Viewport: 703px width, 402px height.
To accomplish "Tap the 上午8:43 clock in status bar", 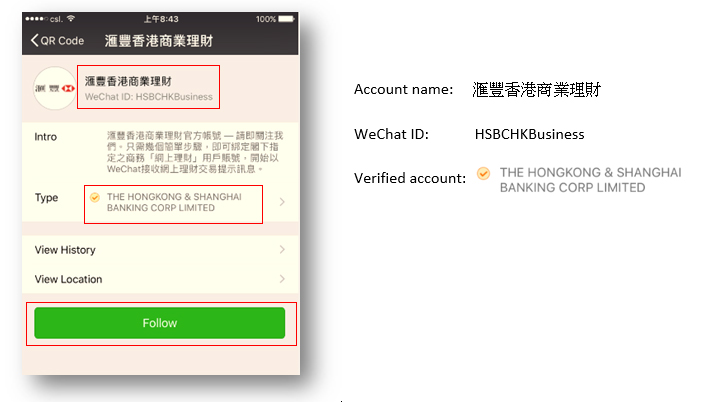I will click(x=161, y=19).
